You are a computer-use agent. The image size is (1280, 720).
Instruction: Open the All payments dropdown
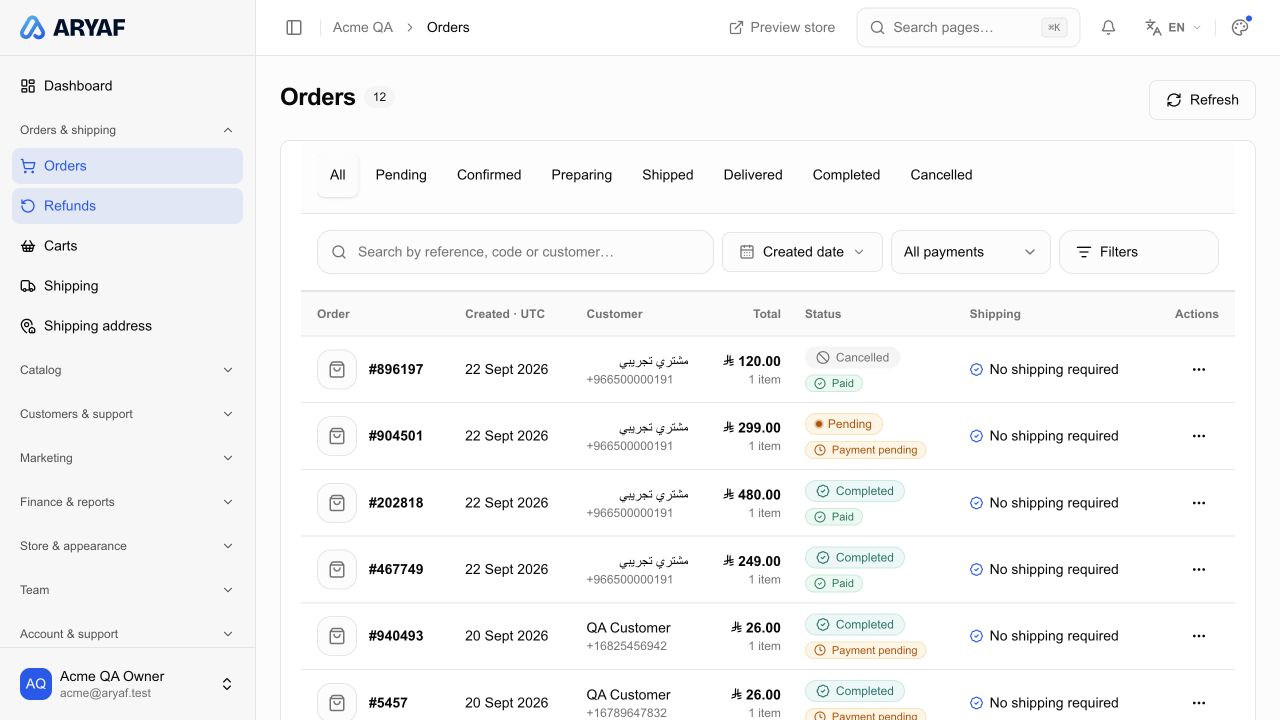[x=971, y=252]
